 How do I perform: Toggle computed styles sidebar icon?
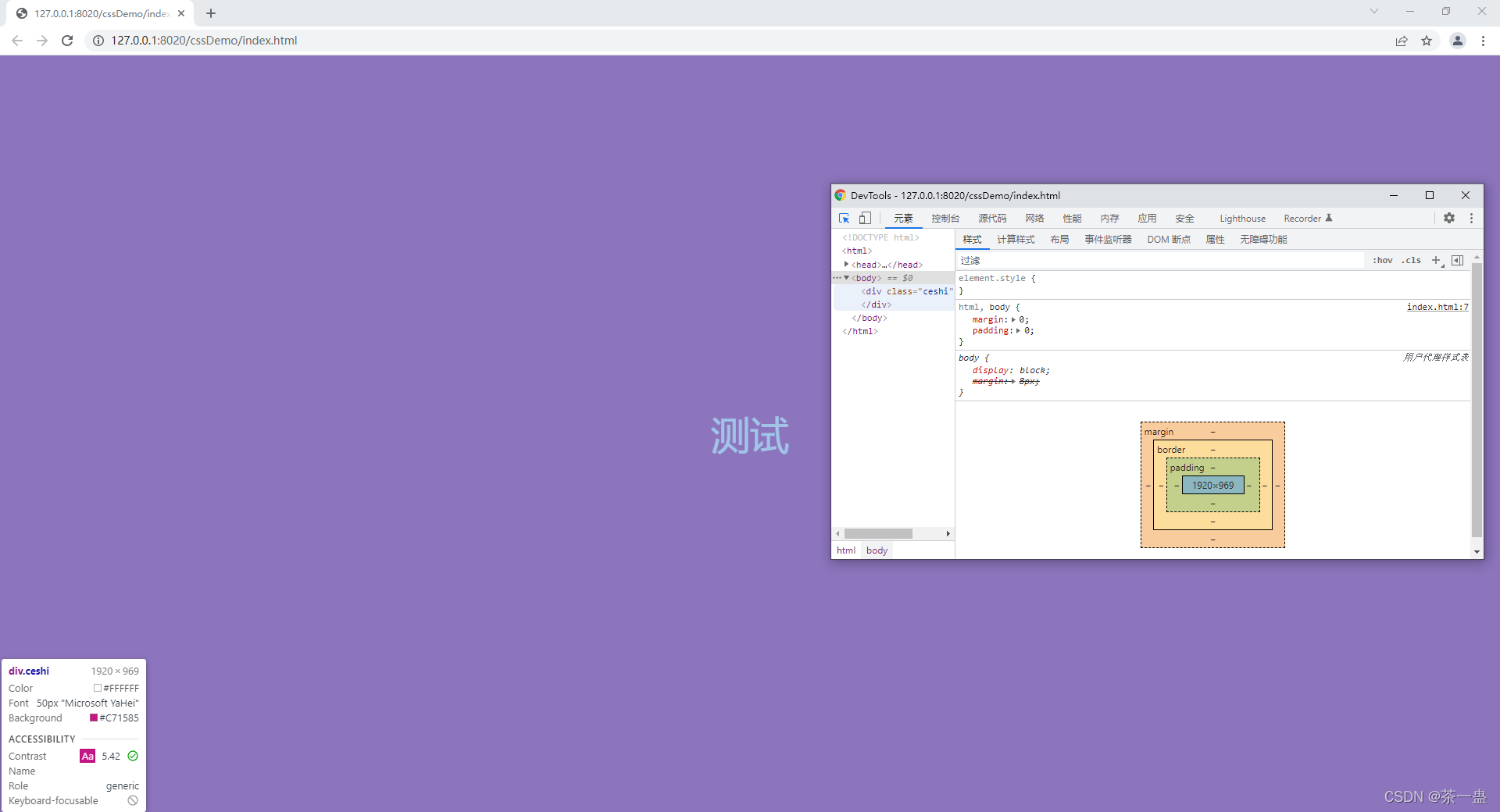click(1457, 261)
